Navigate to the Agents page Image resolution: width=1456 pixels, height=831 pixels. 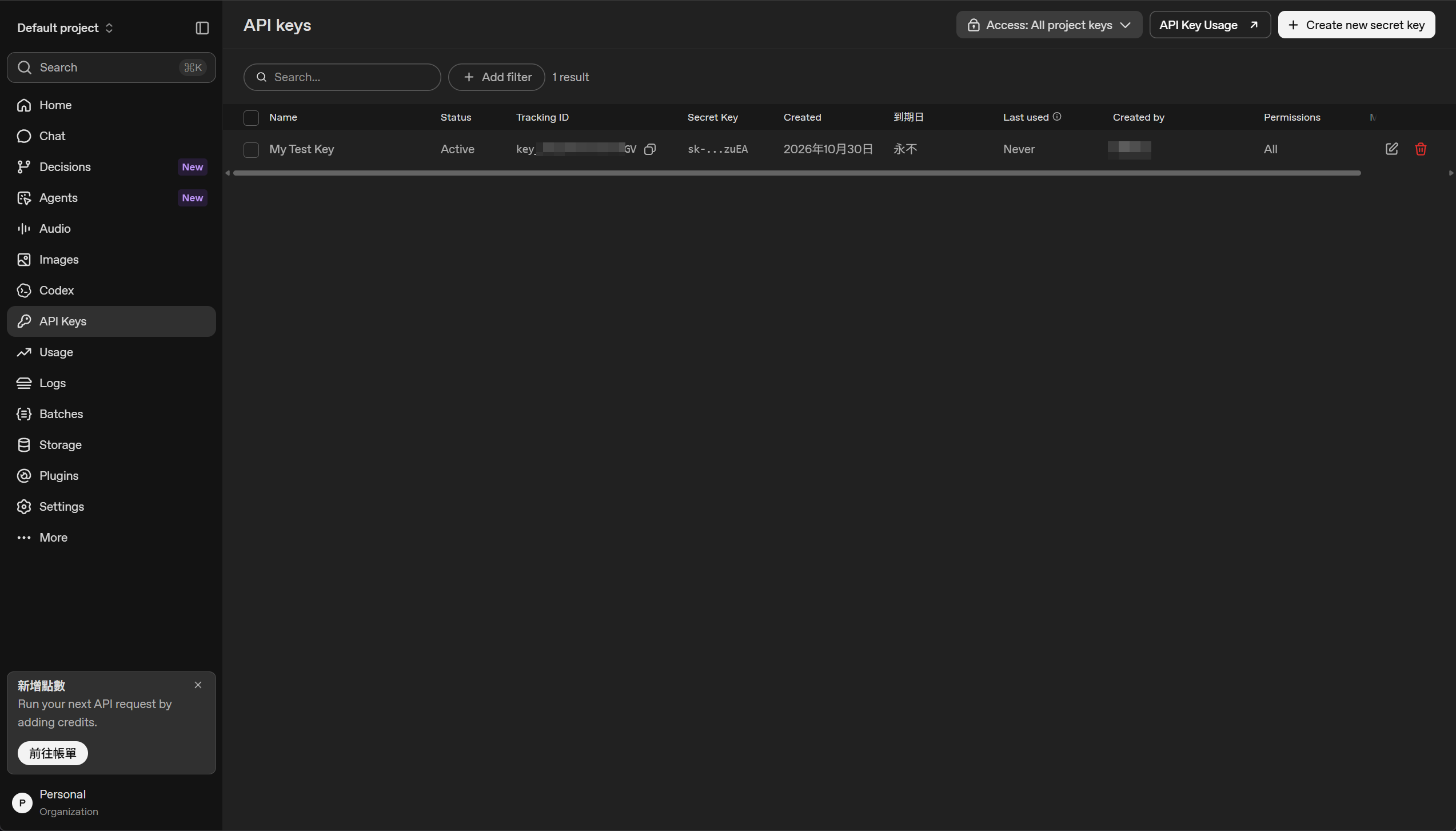111,198
